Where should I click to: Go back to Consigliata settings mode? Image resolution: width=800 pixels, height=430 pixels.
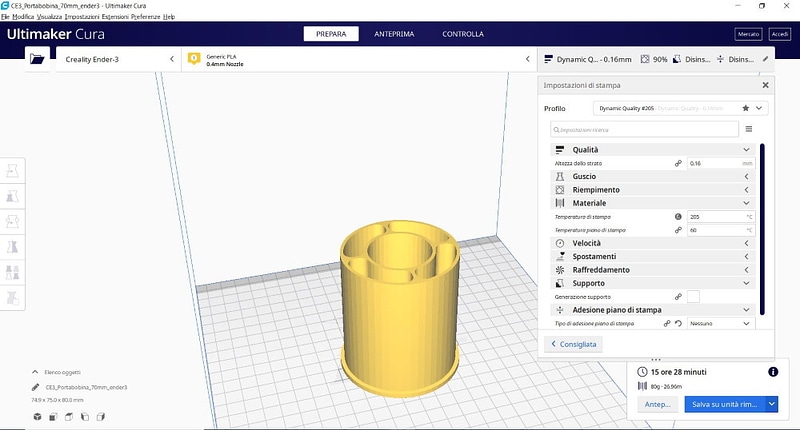click(x=573, y=344)
